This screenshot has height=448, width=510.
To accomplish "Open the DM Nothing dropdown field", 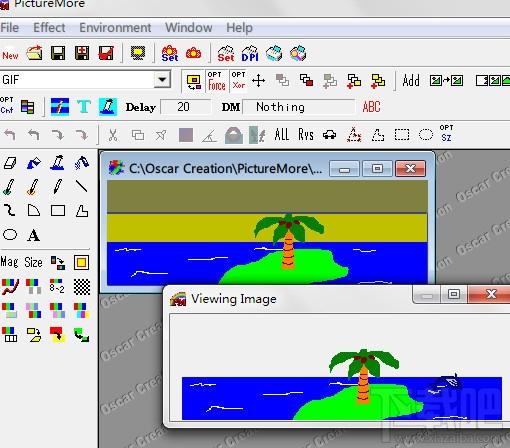I will point(299,107).
